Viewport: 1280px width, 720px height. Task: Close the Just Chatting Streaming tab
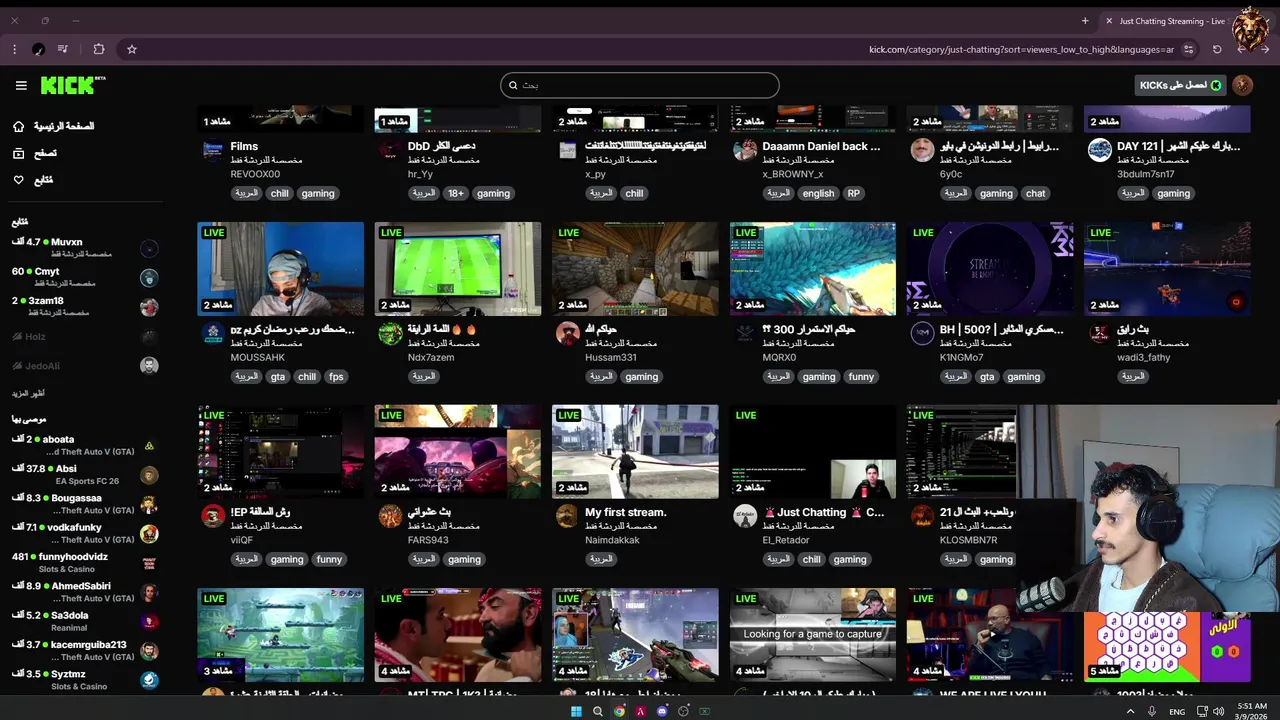tap(1109, 21)
